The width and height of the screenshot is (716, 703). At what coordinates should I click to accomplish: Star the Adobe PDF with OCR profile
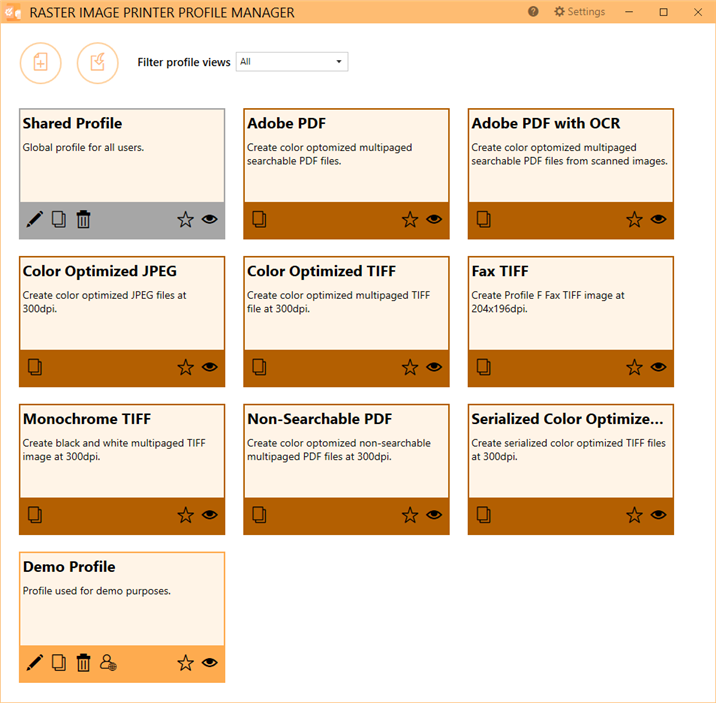coord(634,220)
